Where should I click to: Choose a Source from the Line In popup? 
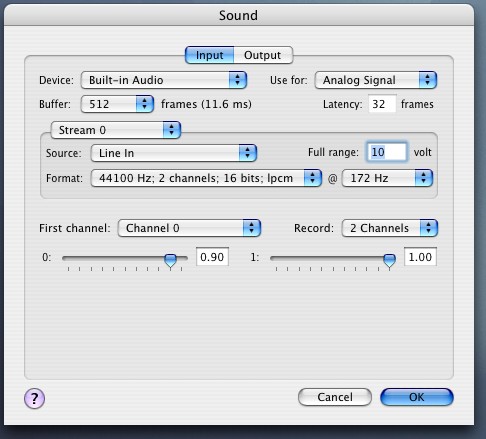click(174, 153)
